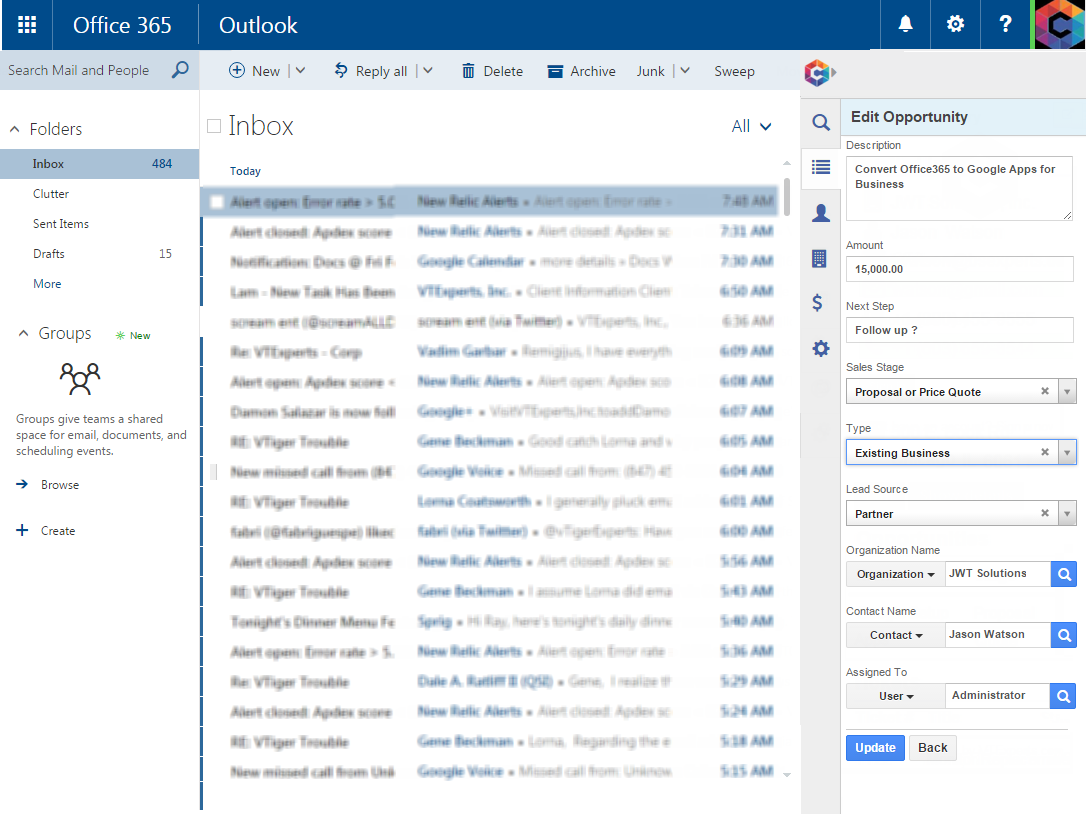Create a New message
The width and height of the screenshot is (1086, 814).
[x=254, y=71]
